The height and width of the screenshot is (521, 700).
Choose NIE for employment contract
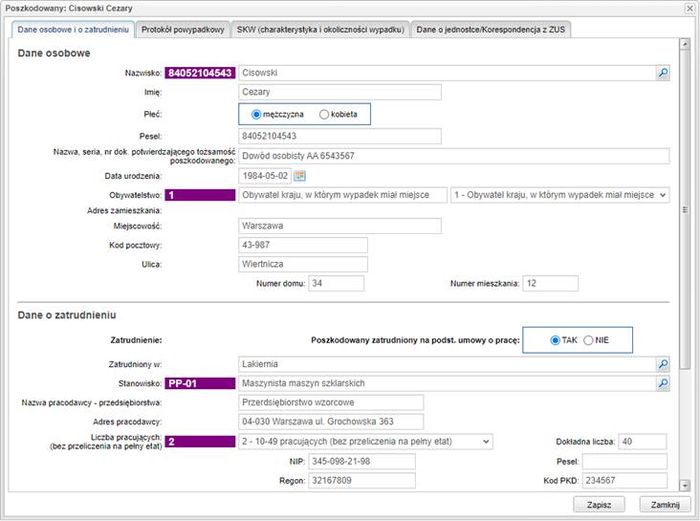tap(588, 340)
